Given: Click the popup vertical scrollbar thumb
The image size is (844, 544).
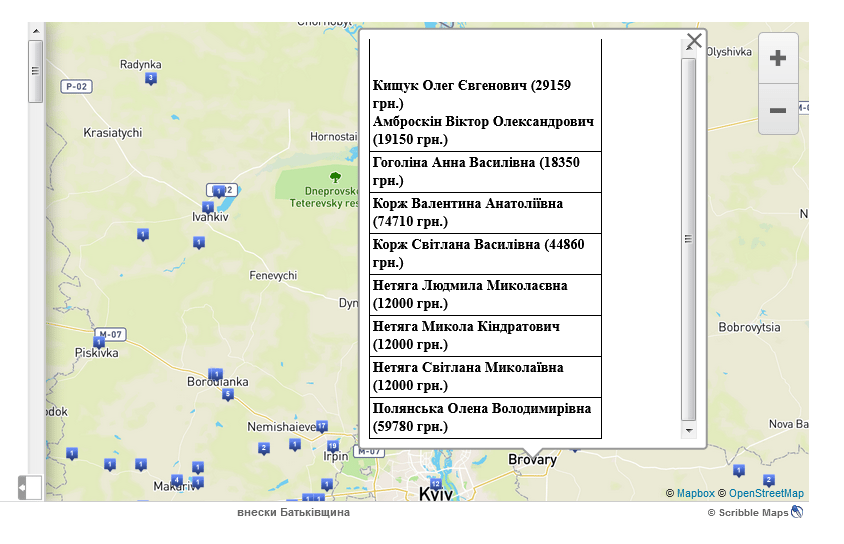Looking at the screenshot, I should point(688,238).
